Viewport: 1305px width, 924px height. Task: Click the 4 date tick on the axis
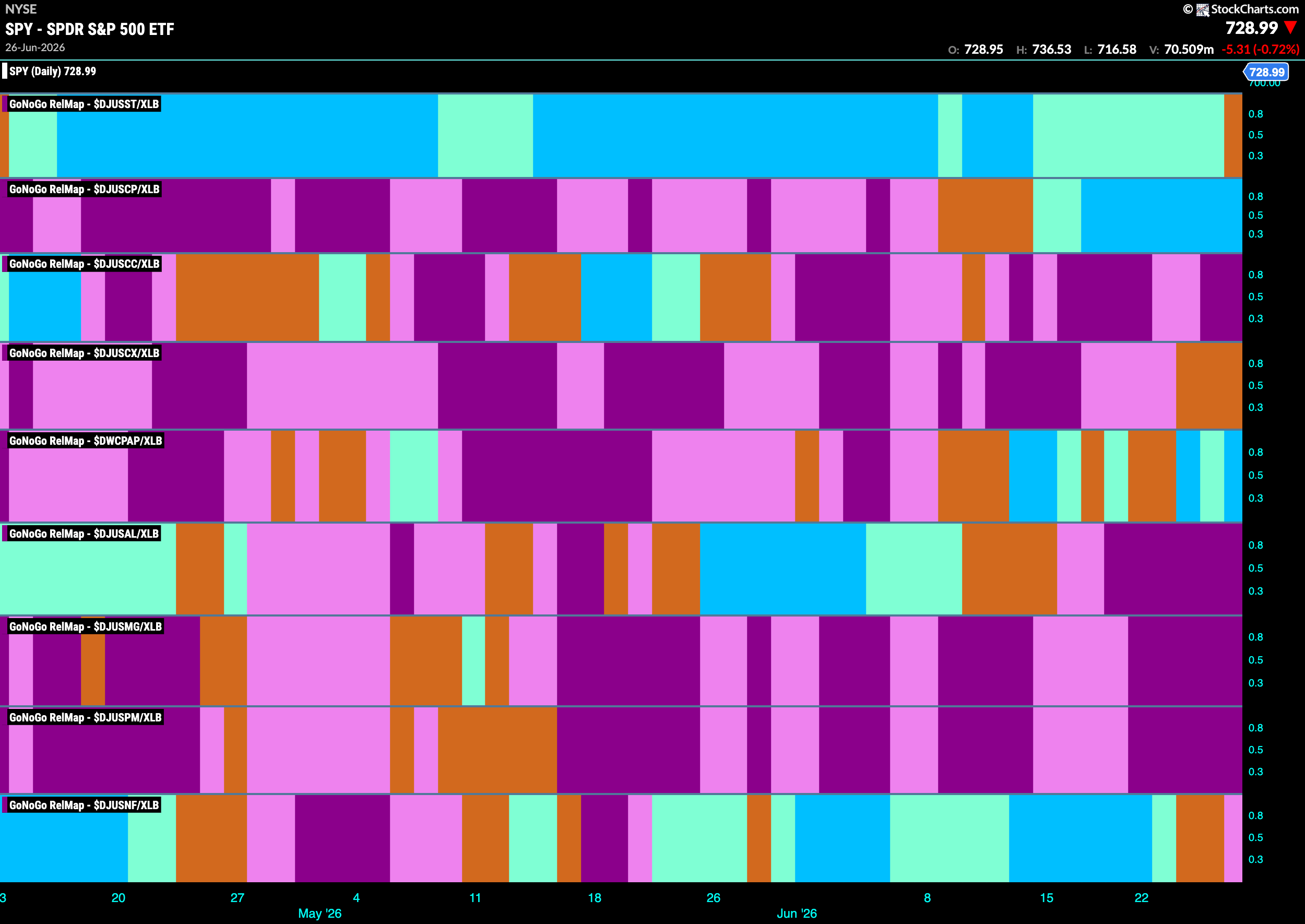pos(356,898)
